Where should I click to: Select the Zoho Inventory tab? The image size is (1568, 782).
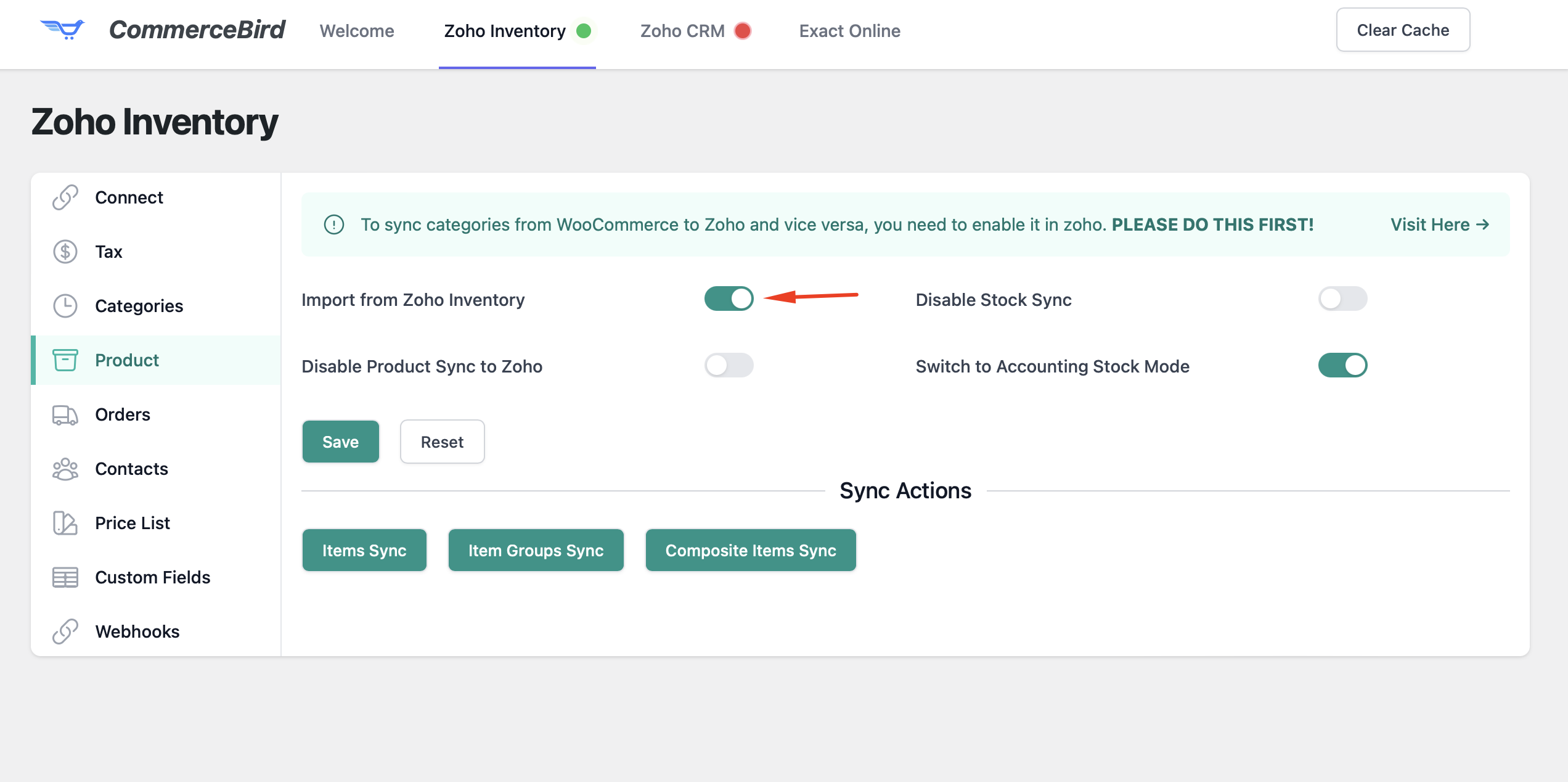point(517,31)
